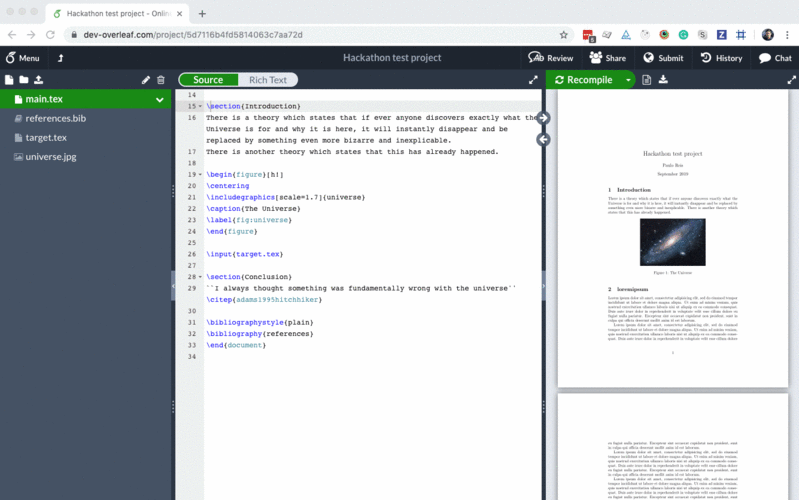Click the new file icon
The width and height of the screenshot is (799, 500).
coord(9,80)
